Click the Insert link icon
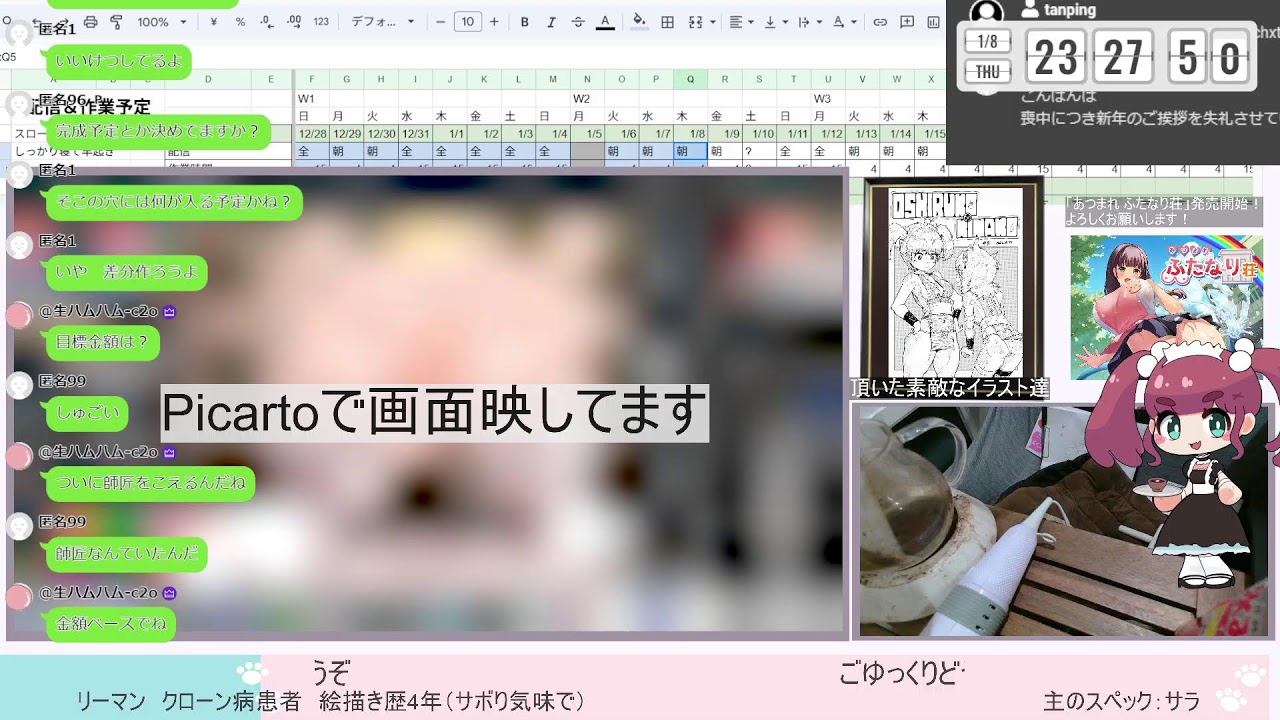Image resolution: width=1280 pixels, height=720 pixels. click(880, 22)
